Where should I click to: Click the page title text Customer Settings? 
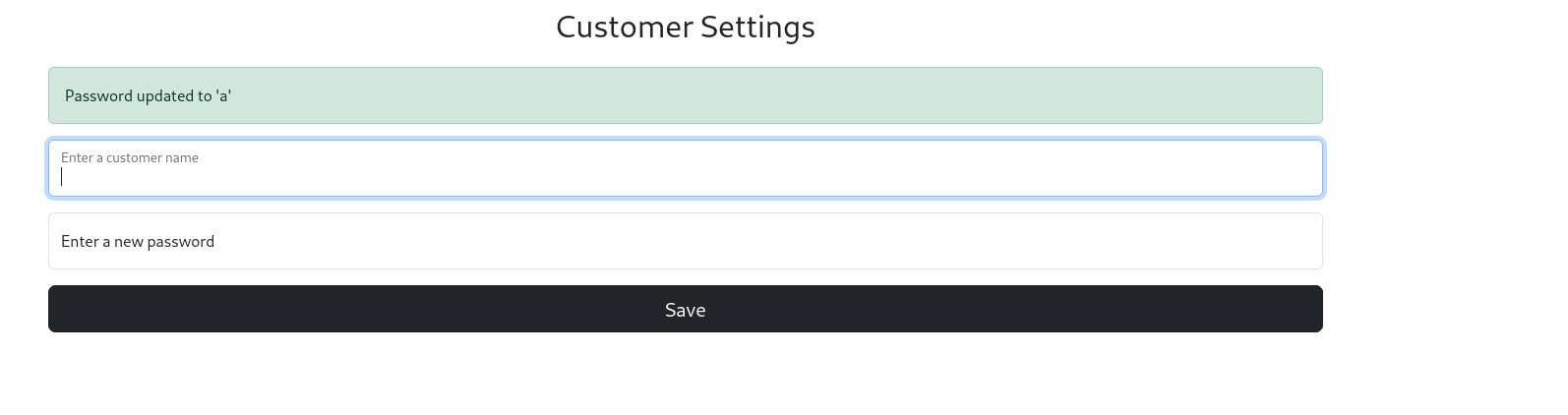(686, 27)
